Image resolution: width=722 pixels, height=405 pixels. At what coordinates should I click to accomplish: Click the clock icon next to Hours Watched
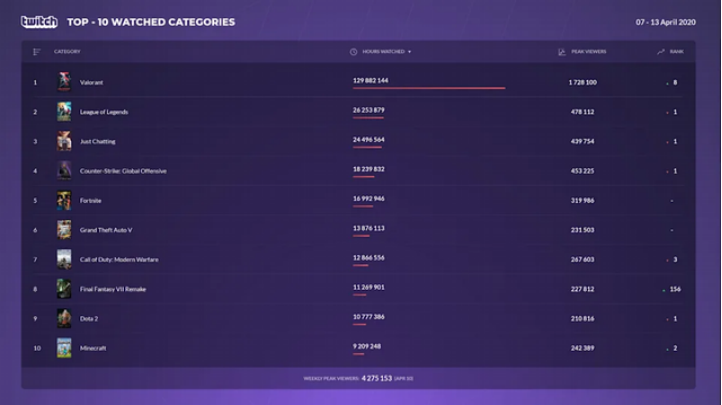pyautogui.click(x=353, y=52)
